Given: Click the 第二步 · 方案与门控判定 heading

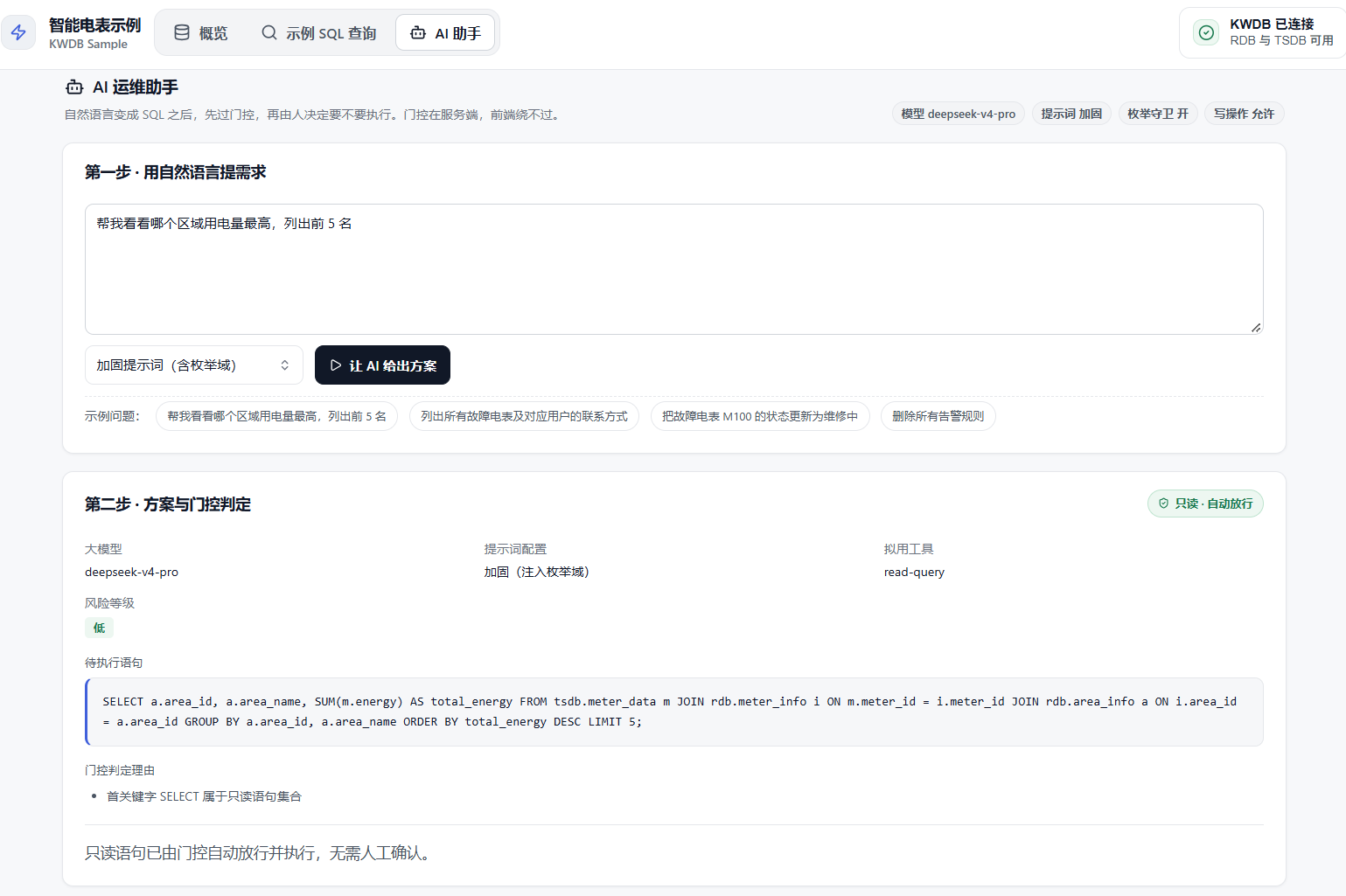Looking at the screenshot, I should (x=168, y=504).
